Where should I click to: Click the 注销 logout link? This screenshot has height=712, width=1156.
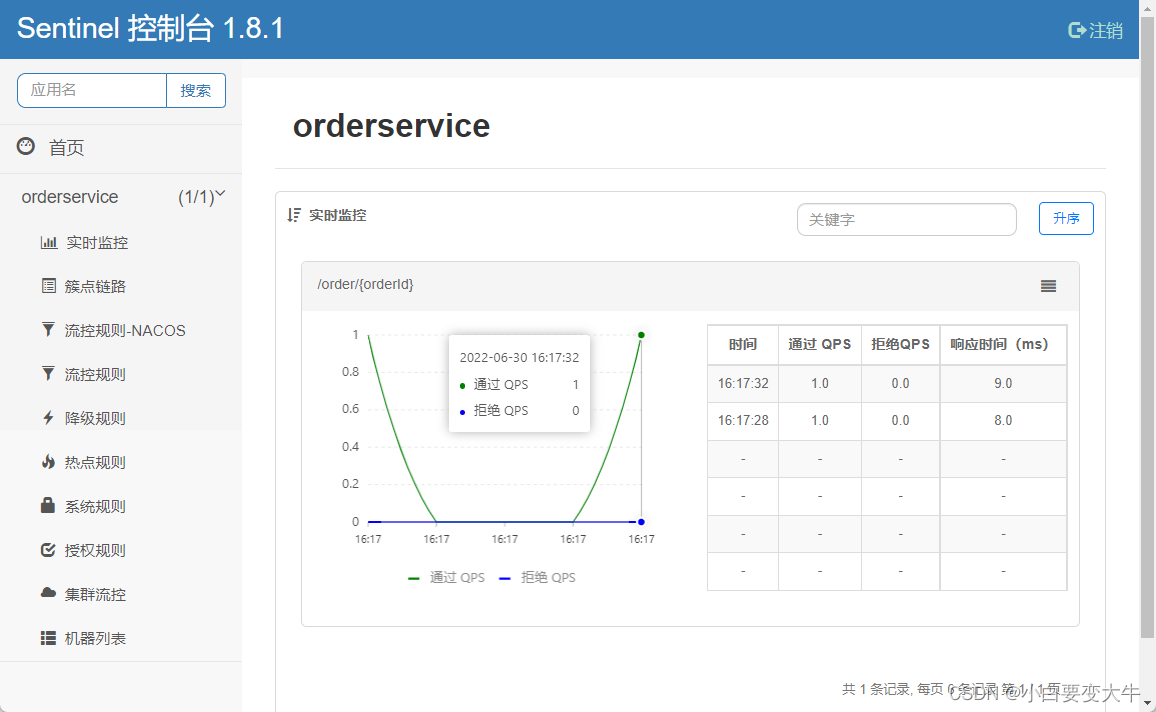[1106, 30]
